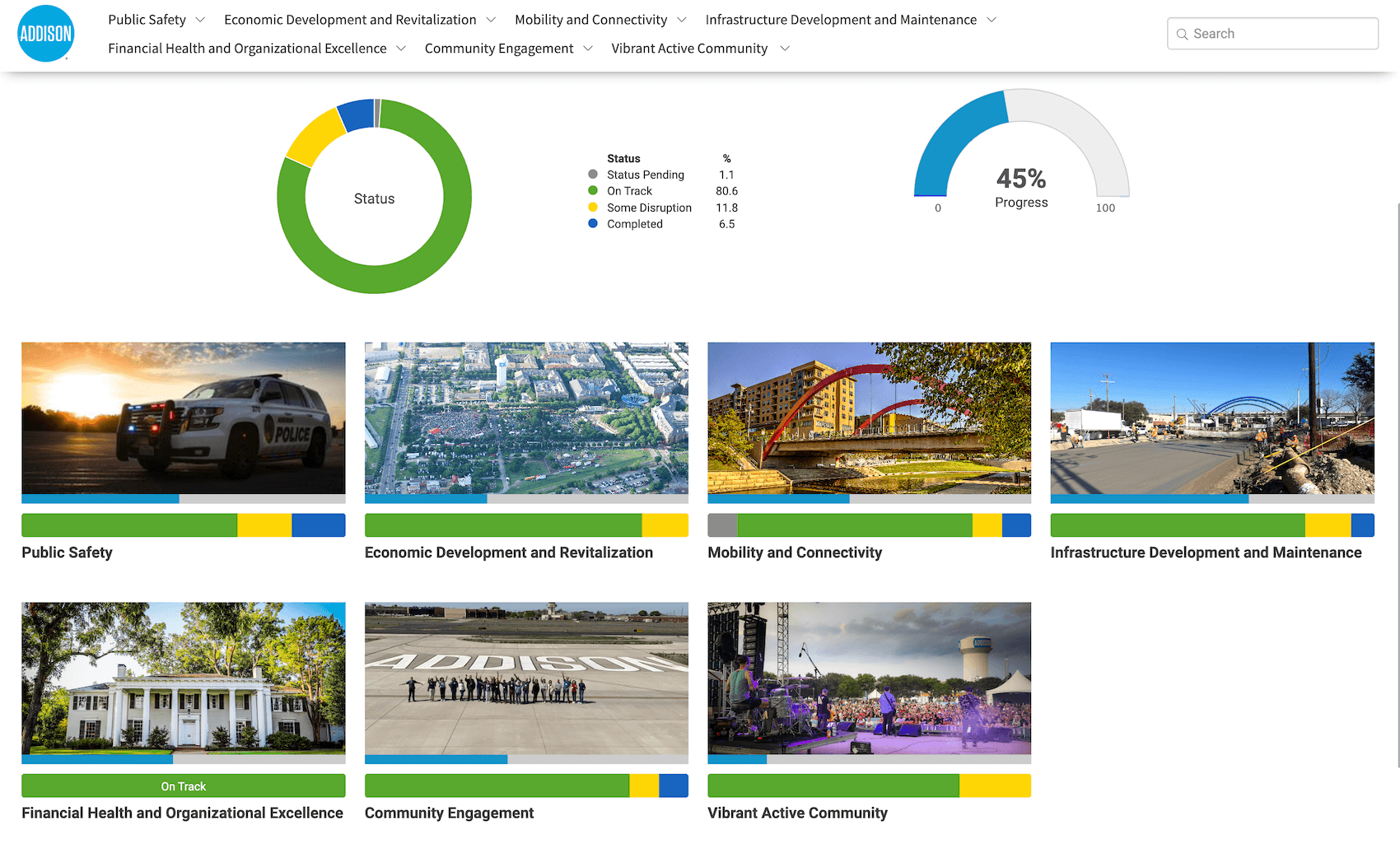
Task: Click the 'Status Pending' legend label
Action: click(x=646, y=175)
